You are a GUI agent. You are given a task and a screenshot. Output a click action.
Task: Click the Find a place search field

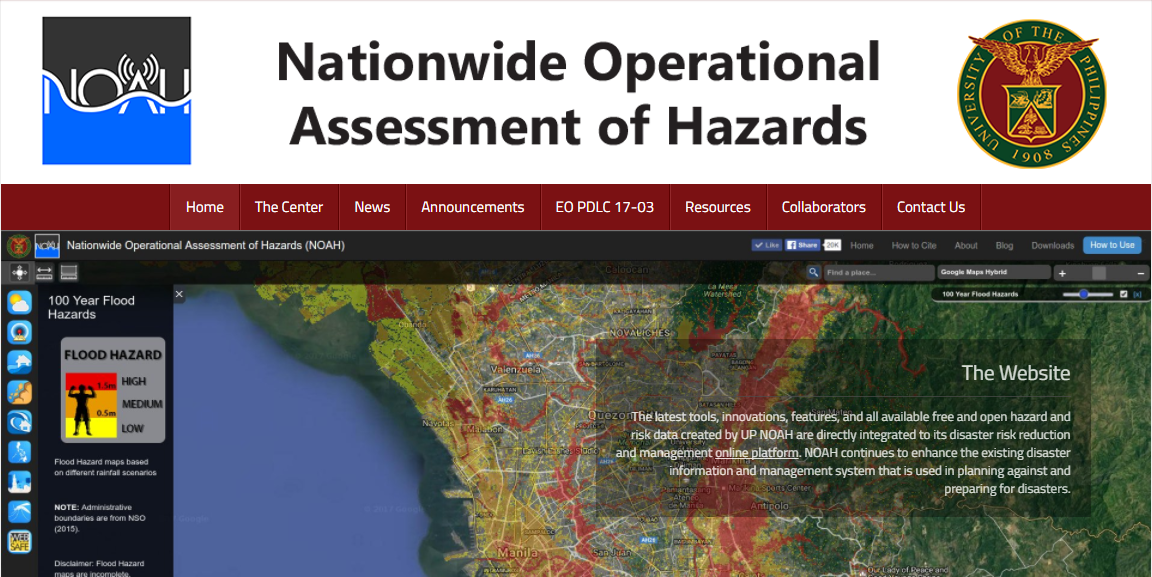[x=878, y=272]
